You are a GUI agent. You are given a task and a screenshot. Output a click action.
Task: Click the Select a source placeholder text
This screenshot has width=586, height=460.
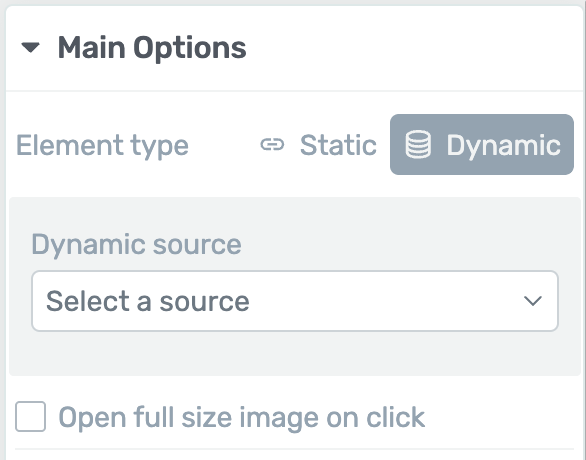pos(148,301)
